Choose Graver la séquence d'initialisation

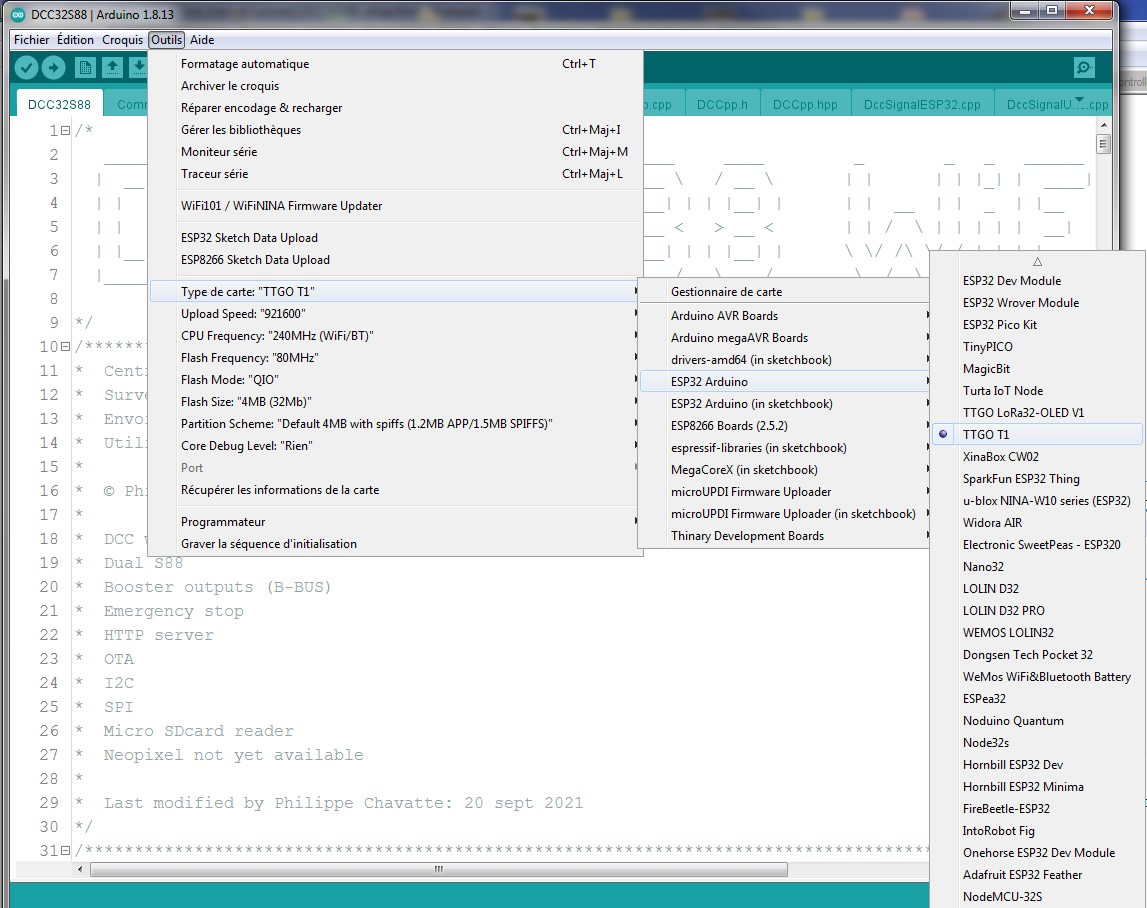coord(395,544)
